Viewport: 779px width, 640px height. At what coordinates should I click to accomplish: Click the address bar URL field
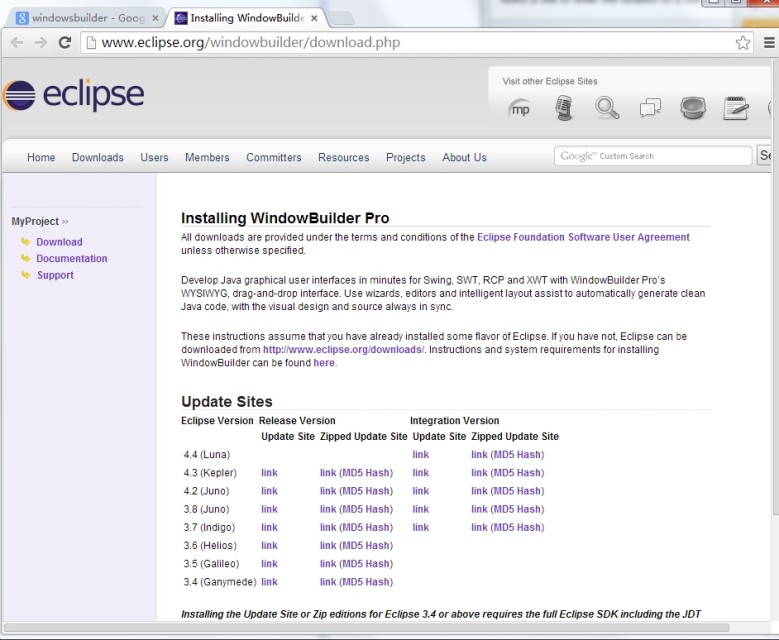[x=407, y=43]
